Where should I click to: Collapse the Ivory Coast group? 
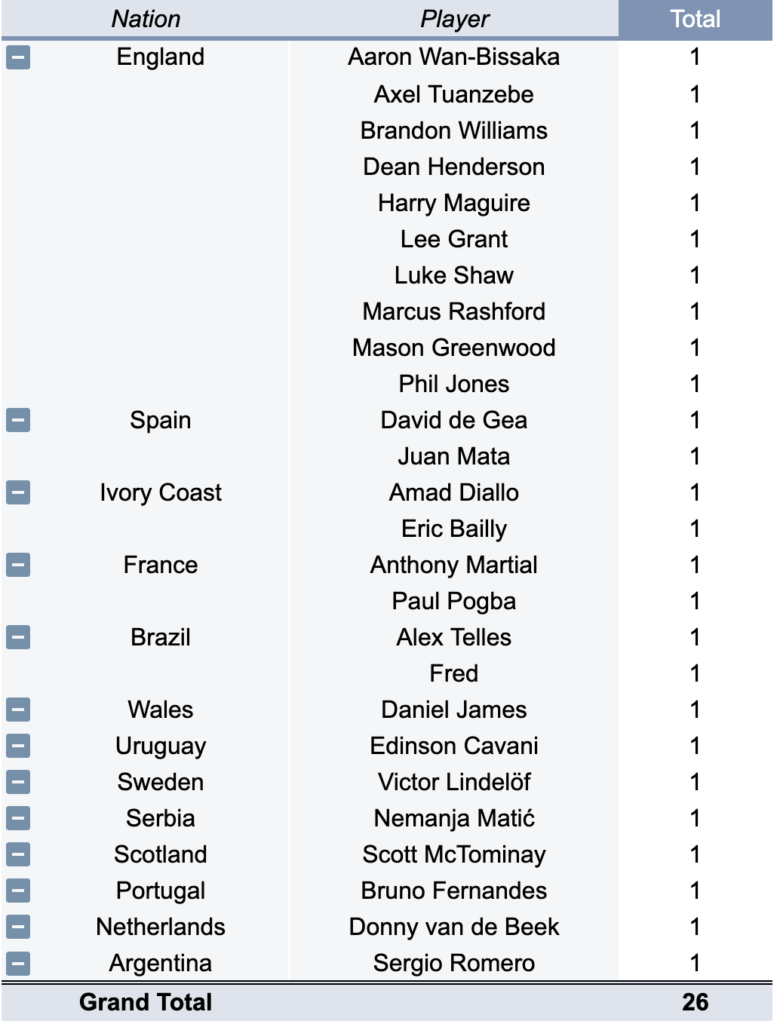pyautogui.click(x=18, y=493)
